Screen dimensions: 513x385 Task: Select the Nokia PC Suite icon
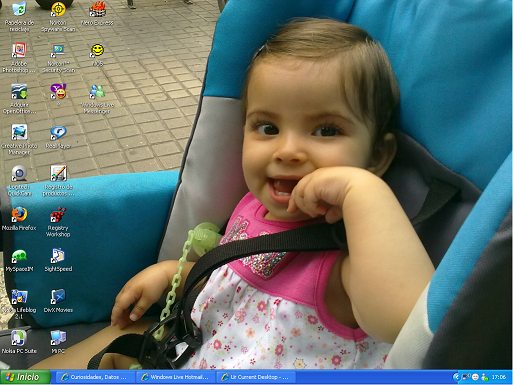[x=19, y=342]
